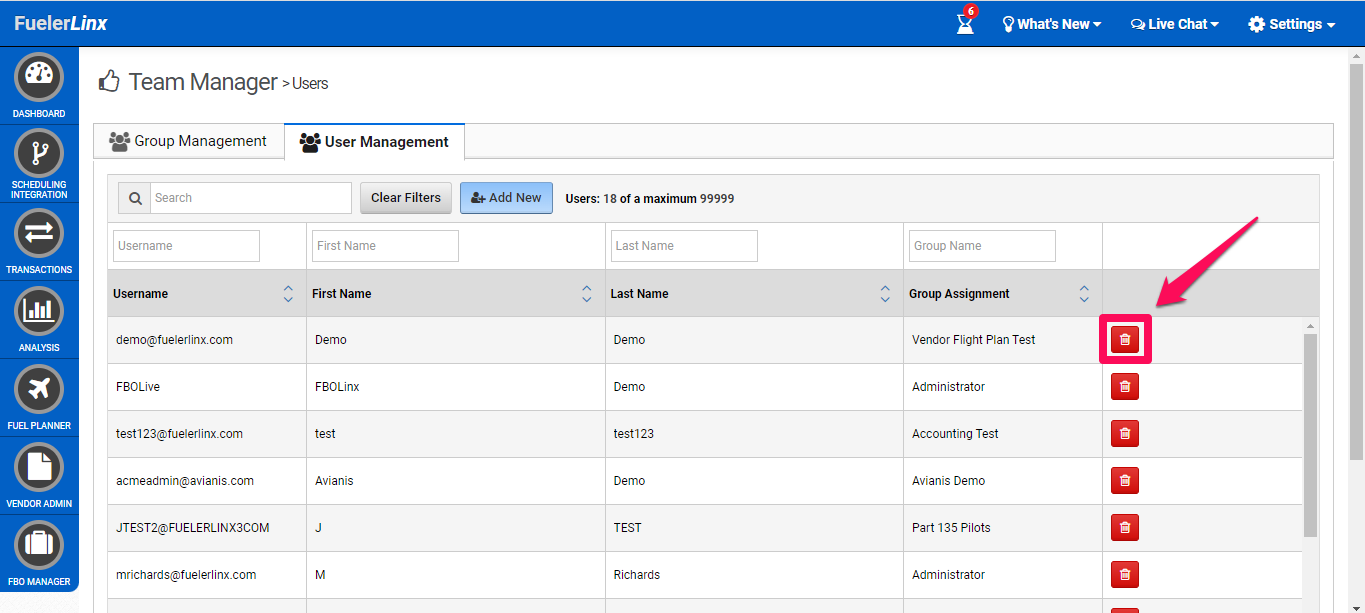Open the Analysis chart icon

[x=39, y=311]
